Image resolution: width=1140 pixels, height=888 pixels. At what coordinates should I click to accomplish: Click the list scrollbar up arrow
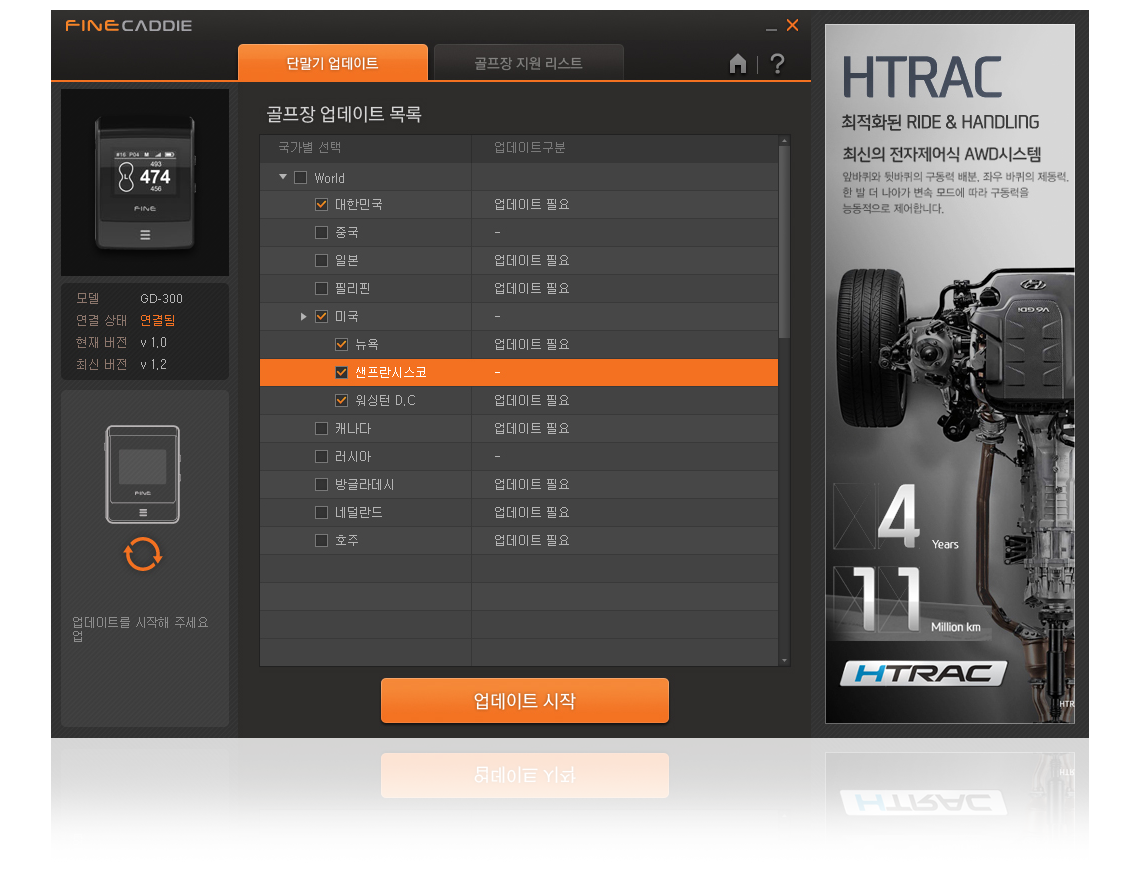784,141
